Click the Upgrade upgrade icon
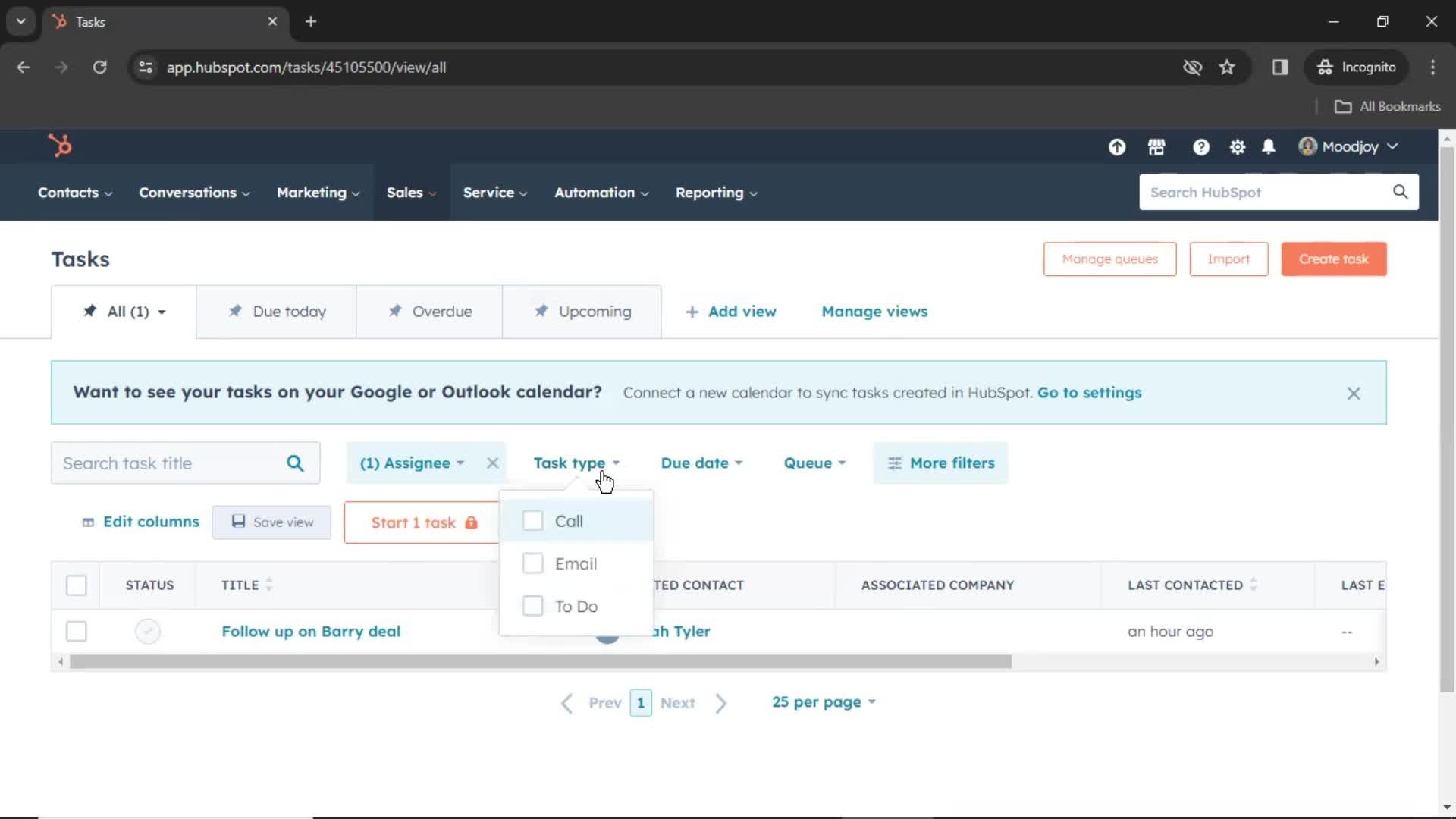The width and height of the screenshot is (1456, 819). point(1117,146)
